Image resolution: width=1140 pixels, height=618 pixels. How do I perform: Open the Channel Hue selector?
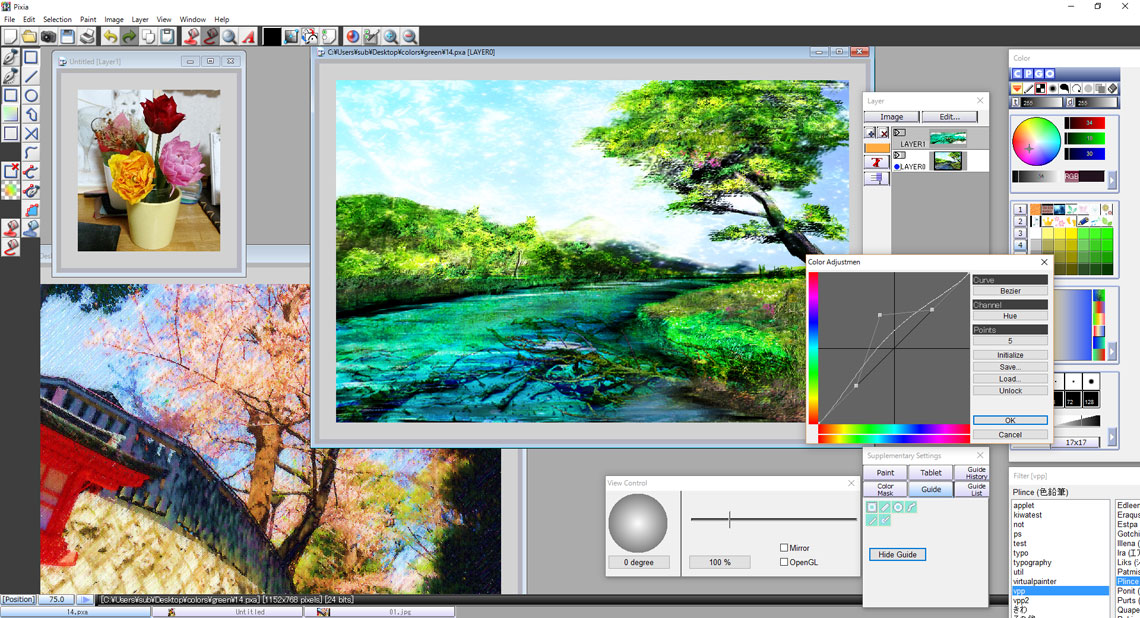coord(1010,316)
